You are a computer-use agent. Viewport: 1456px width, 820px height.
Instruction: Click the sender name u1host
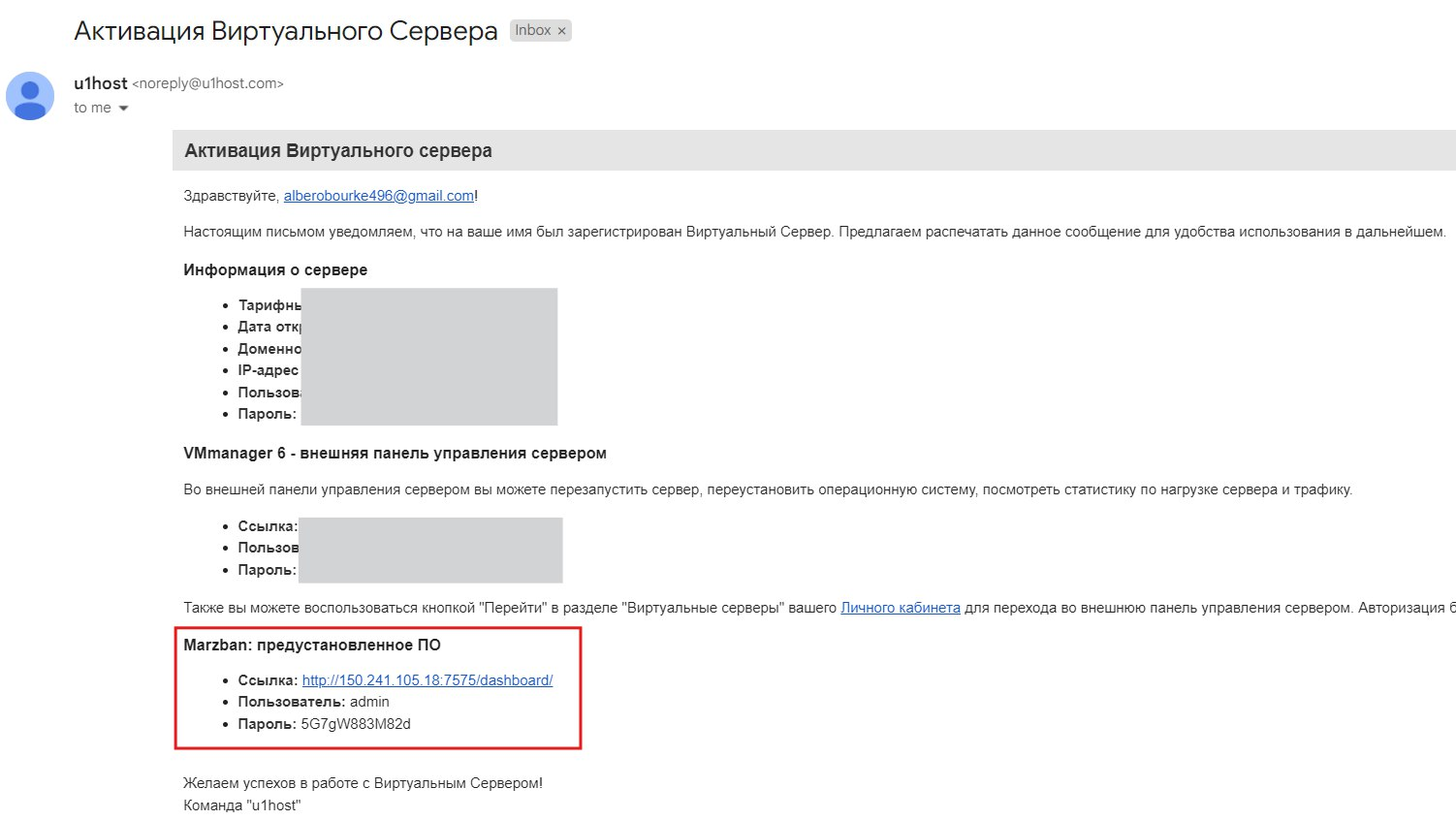click(x=100, y=83)
